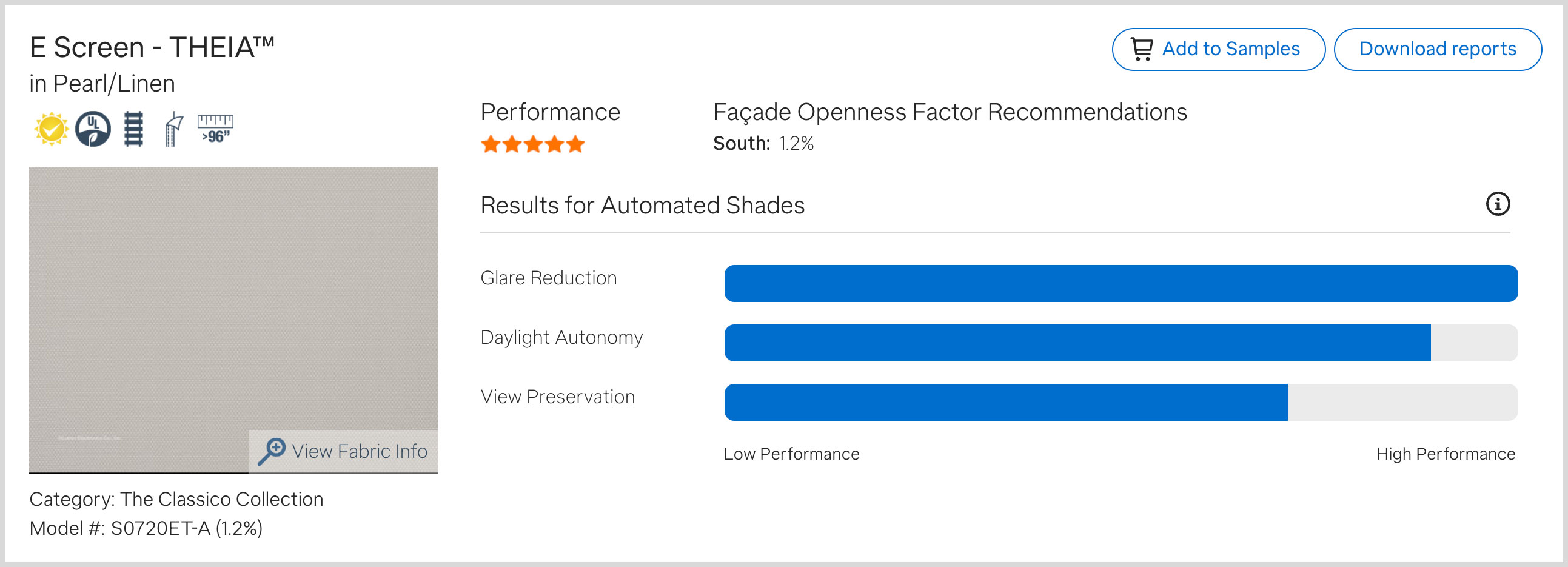The height and width of the screenshot is (567, 1568).
Task: Click the UL leaf certification icon
Action: [x=93, y=129]
